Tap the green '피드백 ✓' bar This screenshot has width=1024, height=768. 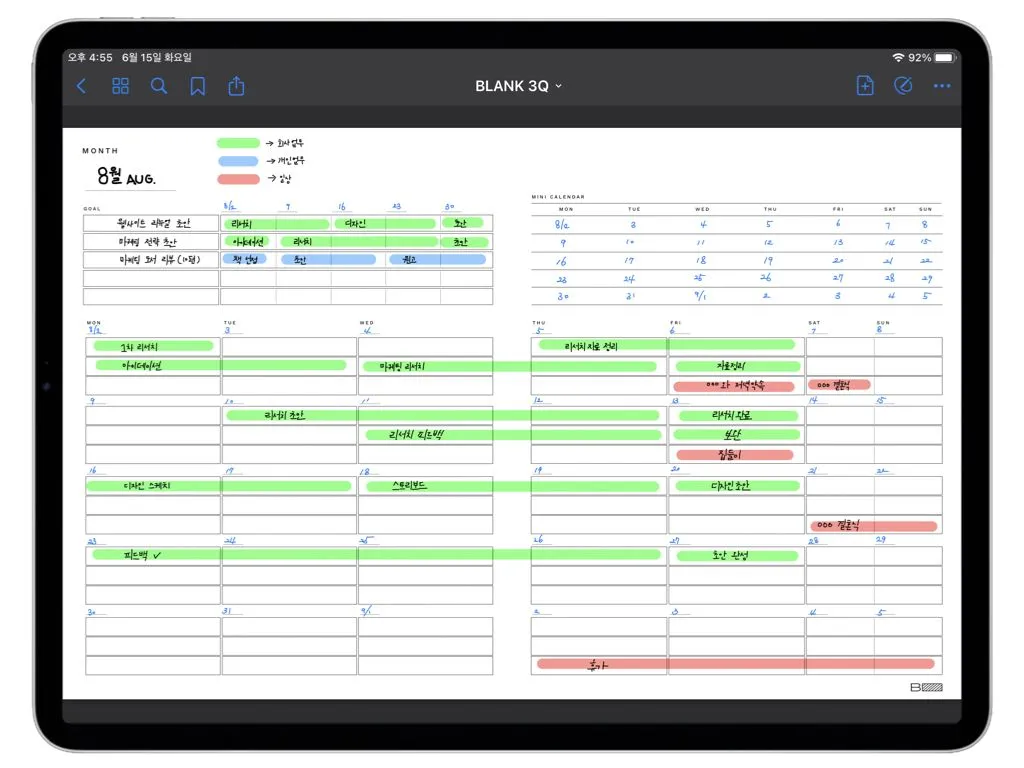click(x=376, y=554)
